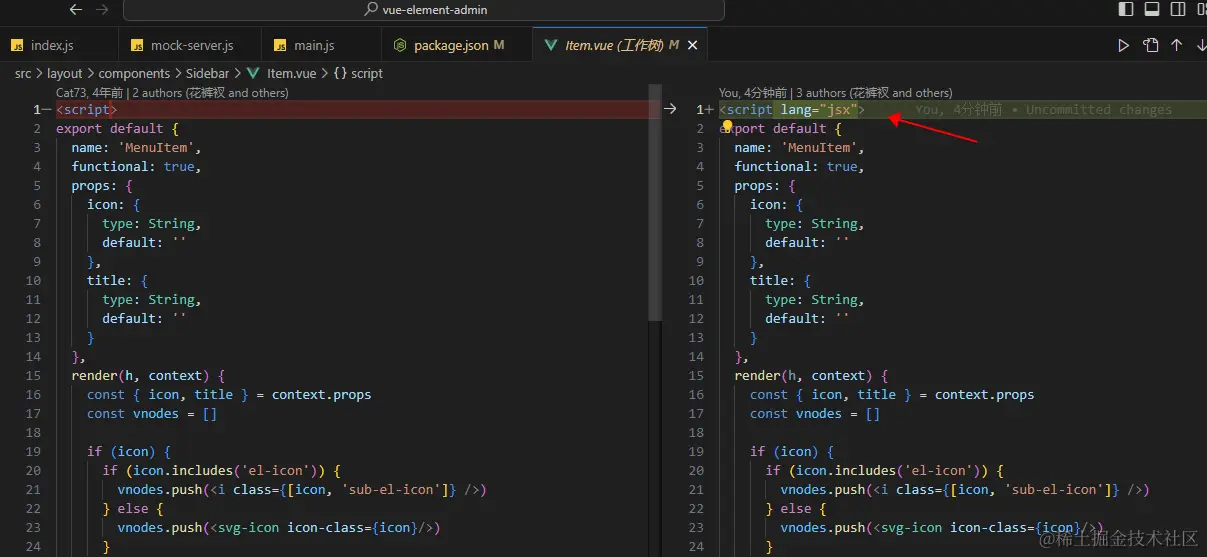Open the Sidebar breadcrumb segment
This screenshot has width=1207, height=557.
click(x=207, y=73)
